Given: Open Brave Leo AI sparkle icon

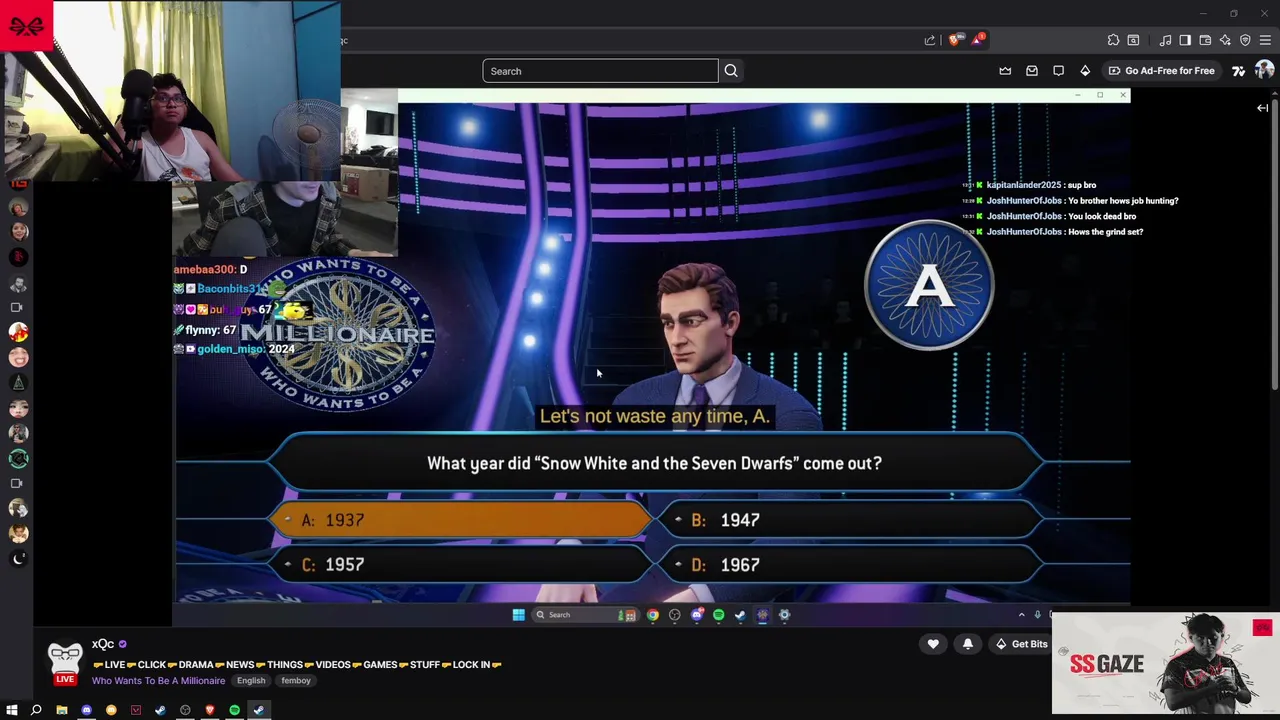Looking at the screenshot, I should [x=1225, y=40].
